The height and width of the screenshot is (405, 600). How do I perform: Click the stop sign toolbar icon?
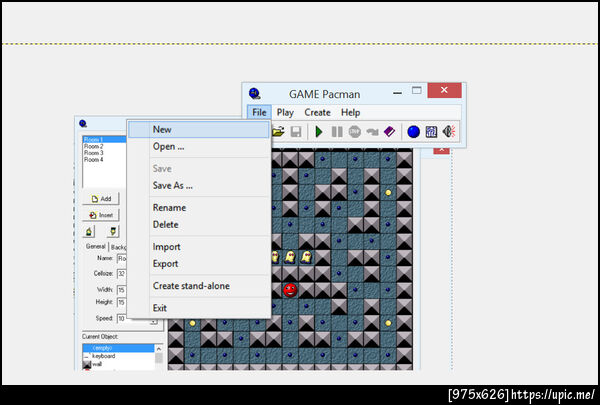click(355, 132)
